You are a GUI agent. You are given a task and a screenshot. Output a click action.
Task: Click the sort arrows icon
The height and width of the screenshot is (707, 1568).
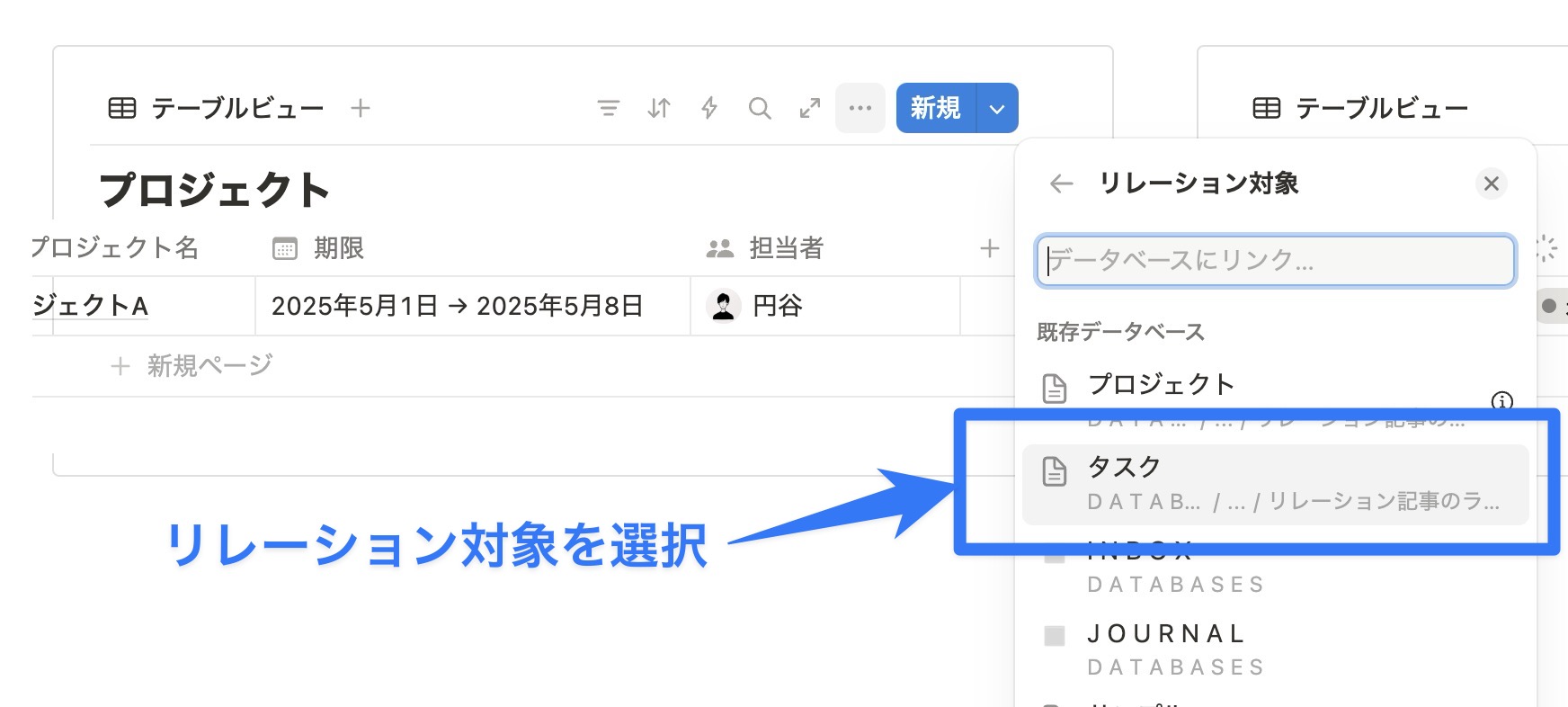pos(659,109)
